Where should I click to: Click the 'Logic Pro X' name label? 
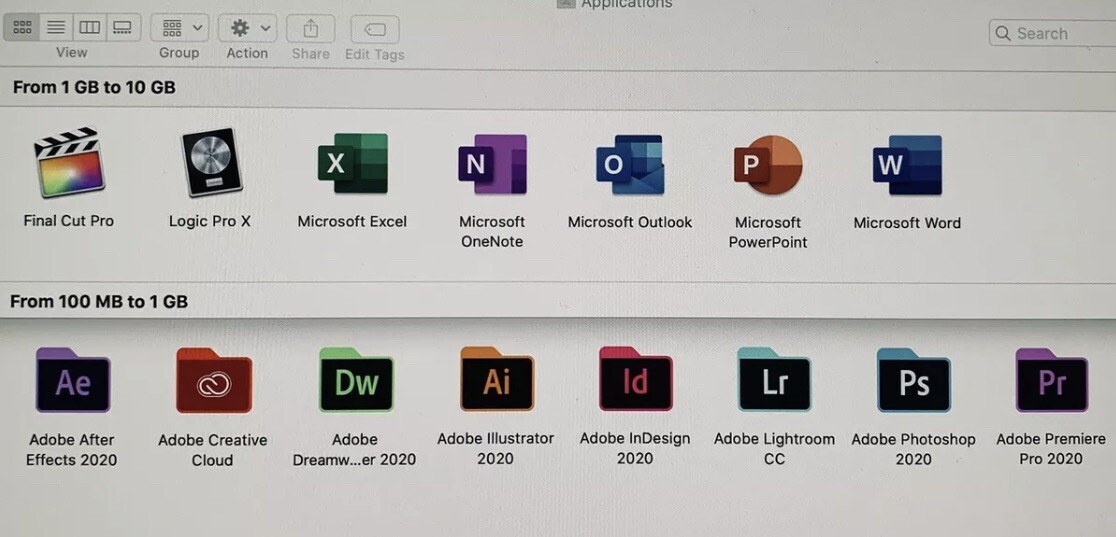210,221
